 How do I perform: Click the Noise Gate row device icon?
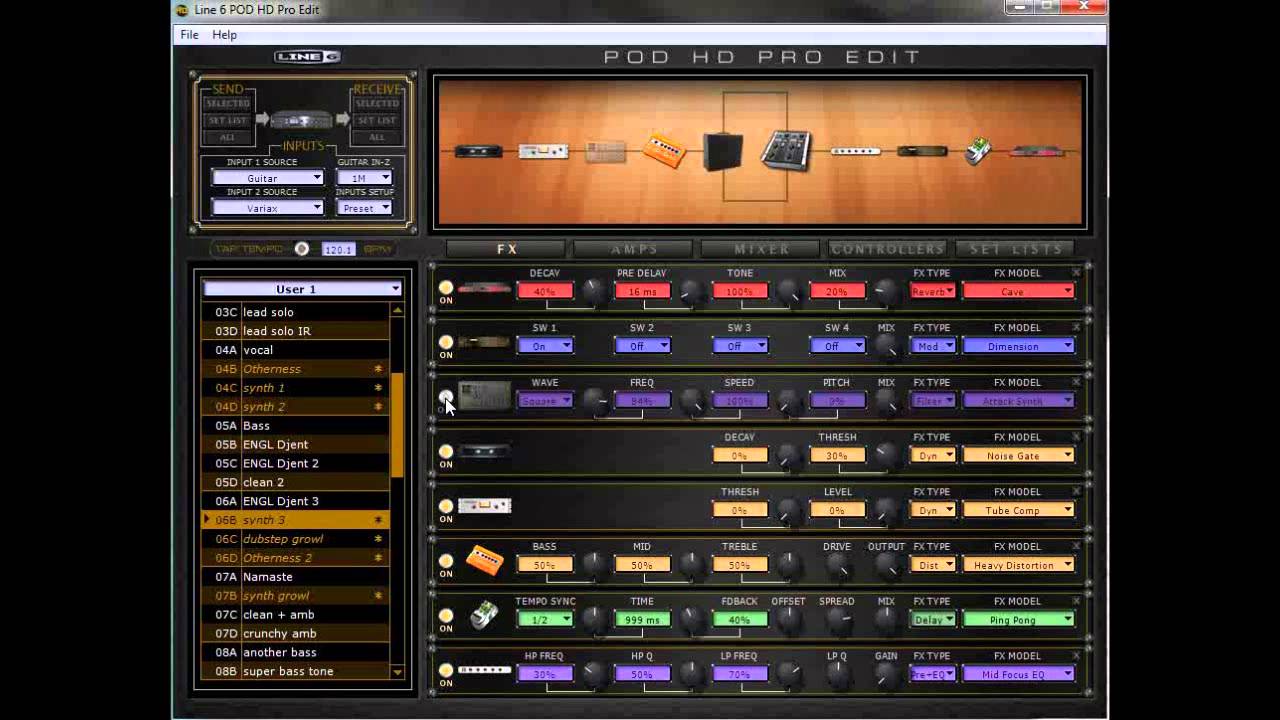(484, 452)
